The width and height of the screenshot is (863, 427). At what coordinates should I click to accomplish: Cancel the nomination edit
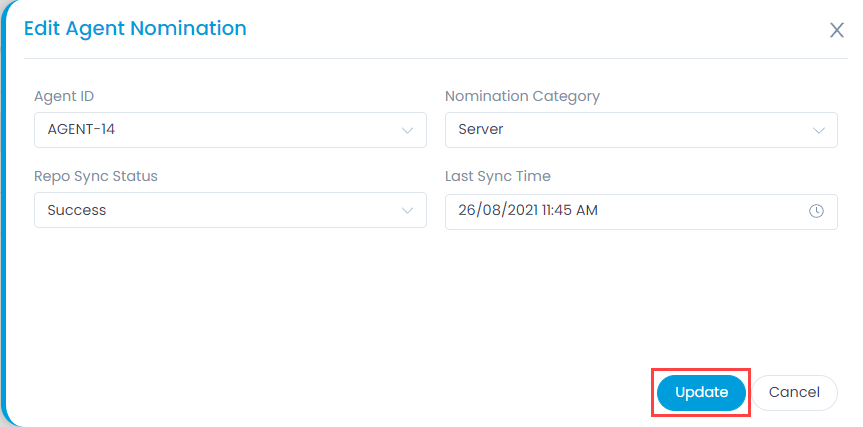click(x=794, y=393)
